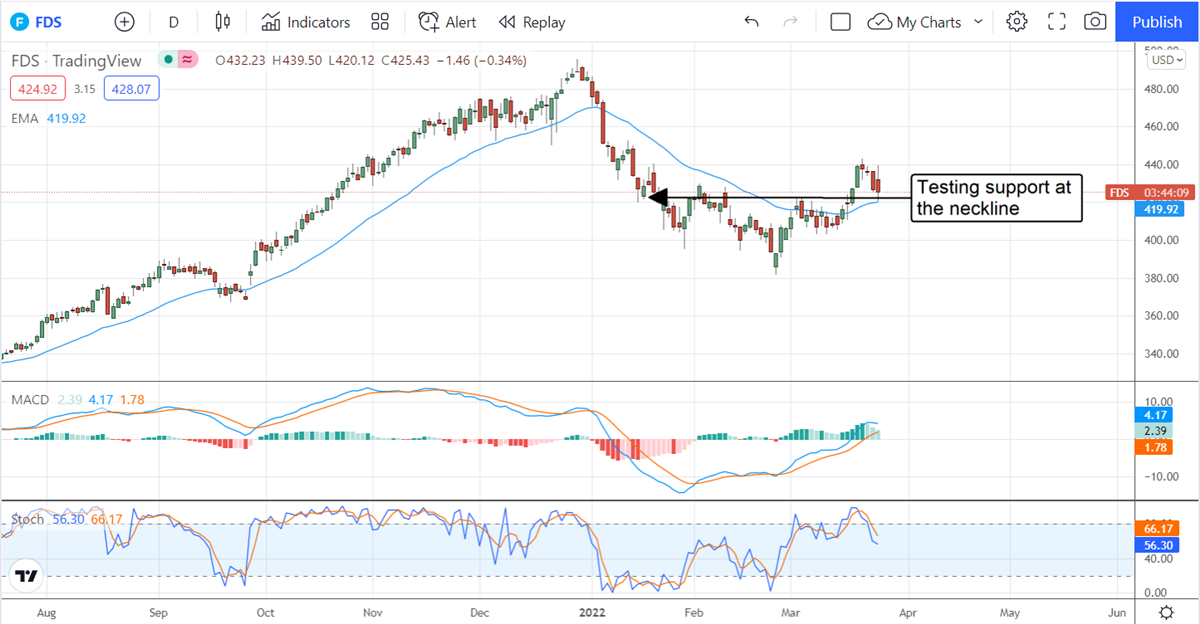The image size is (1200, 624).
Task: Enter fullscreen mode
Action: click(1056, 22)
